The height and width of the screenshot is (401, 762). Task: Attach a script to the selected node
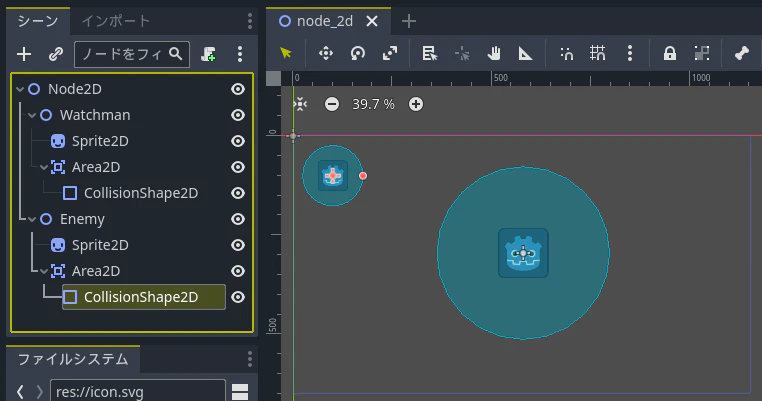pyautogui.click(x=208, y=54)
